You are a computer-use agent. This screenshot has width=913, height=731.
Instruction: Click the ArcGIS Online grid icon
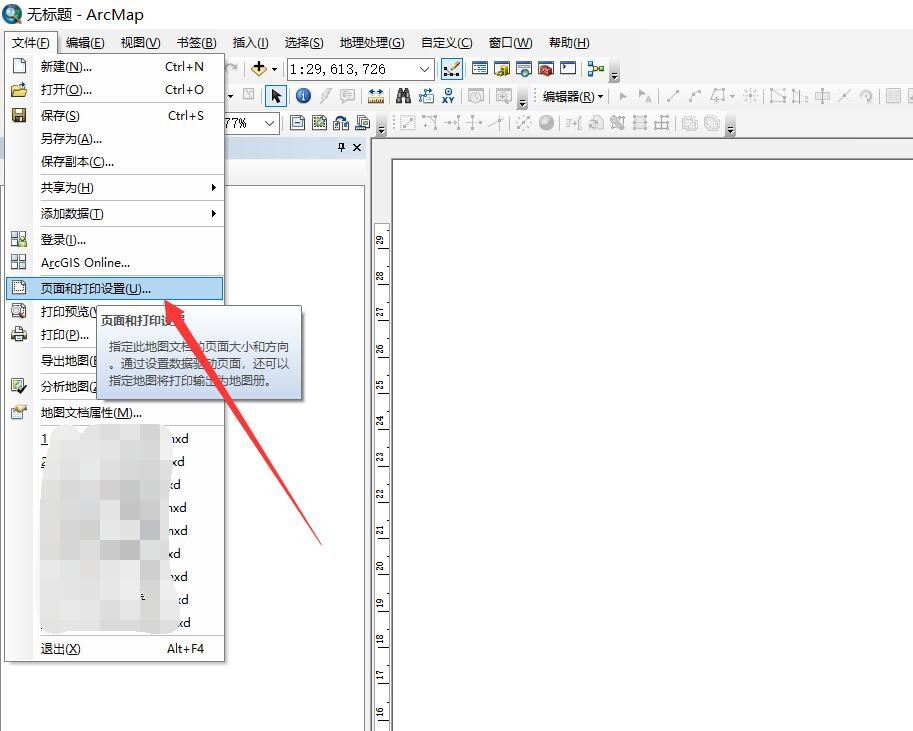(x=19, y=262)
